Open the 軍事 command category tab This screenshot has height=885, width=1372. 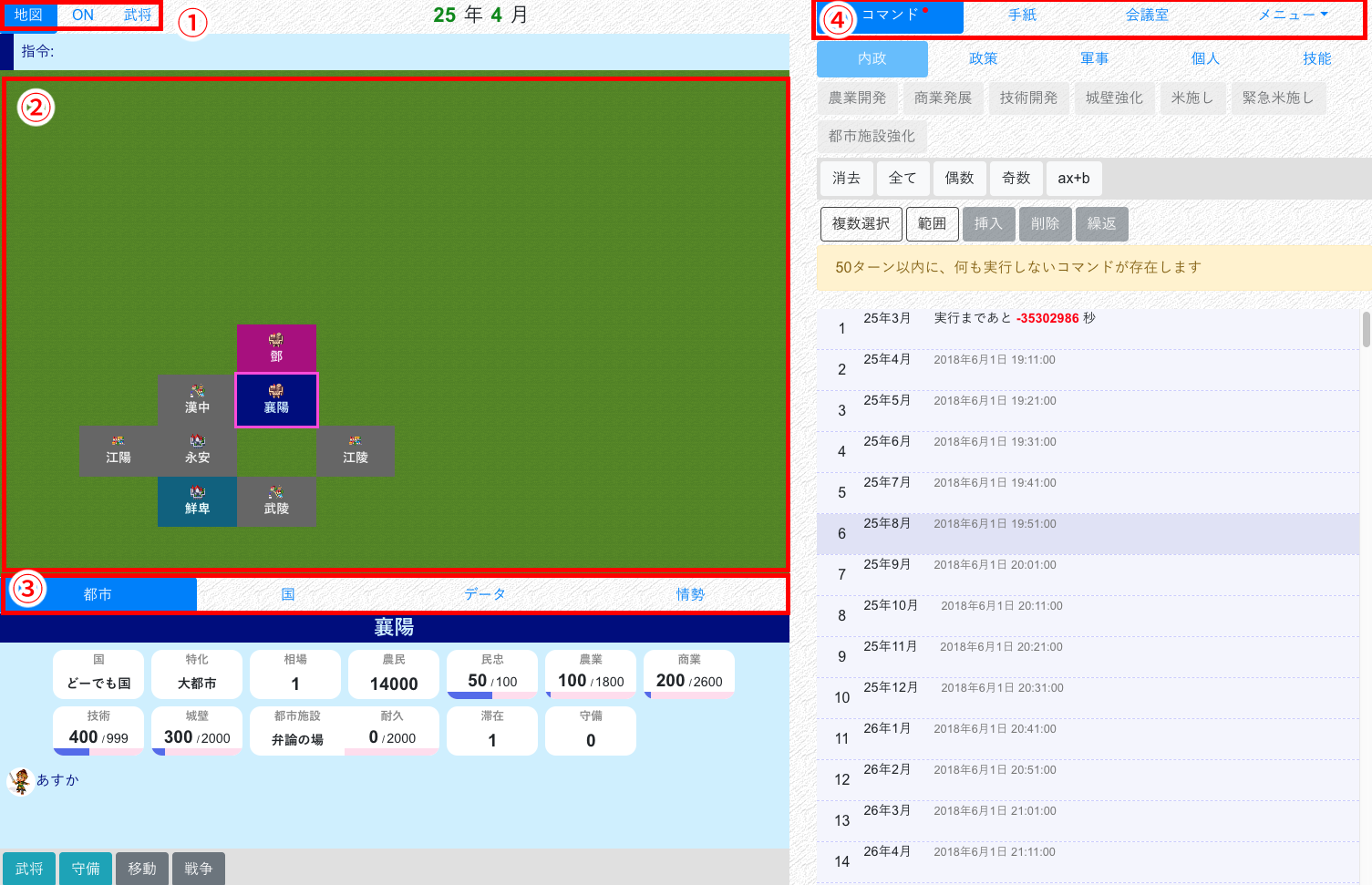pyautogui.click(x=1094, y=58)
